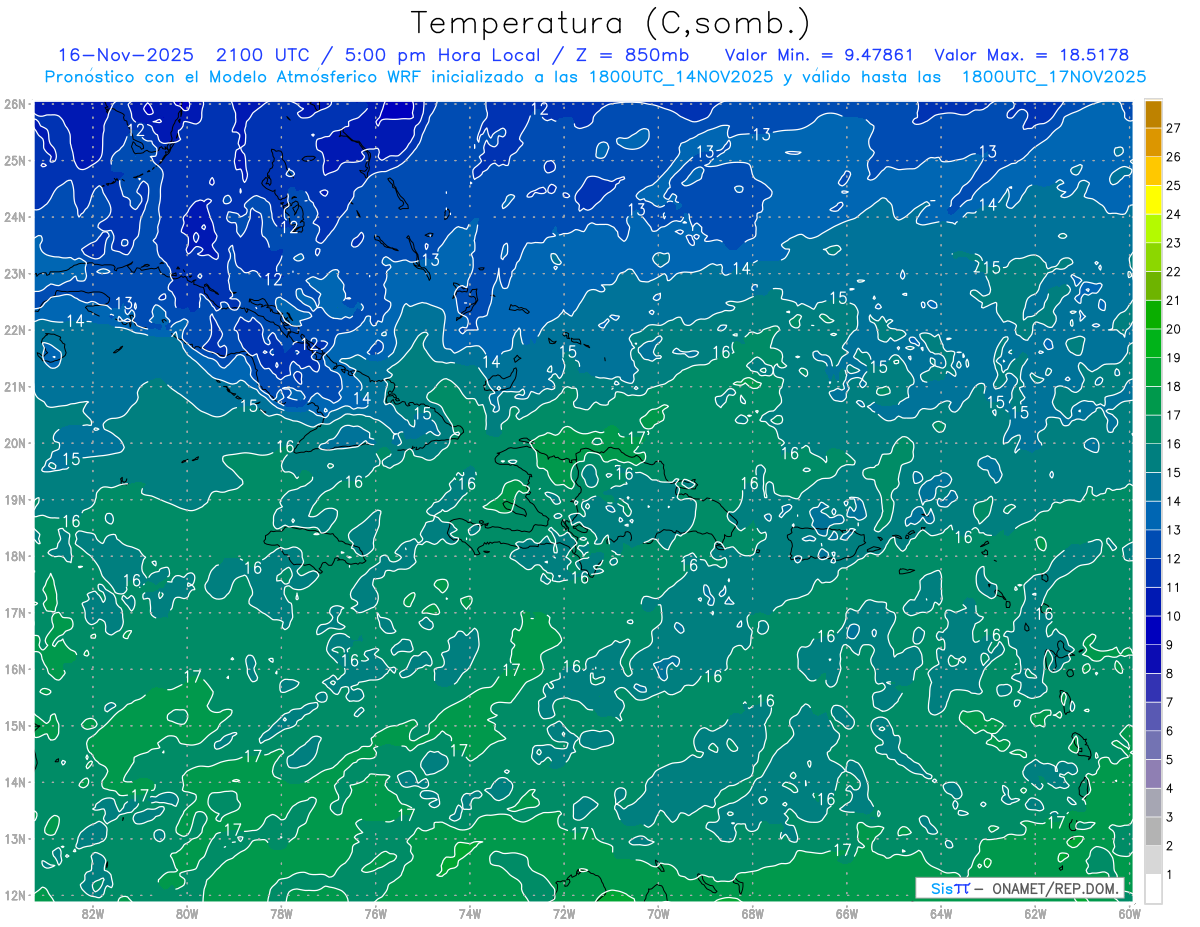This screenshot has height=927, width=1200.
Task: Click the '13N' latitude axis label
Action: point(14,839)
